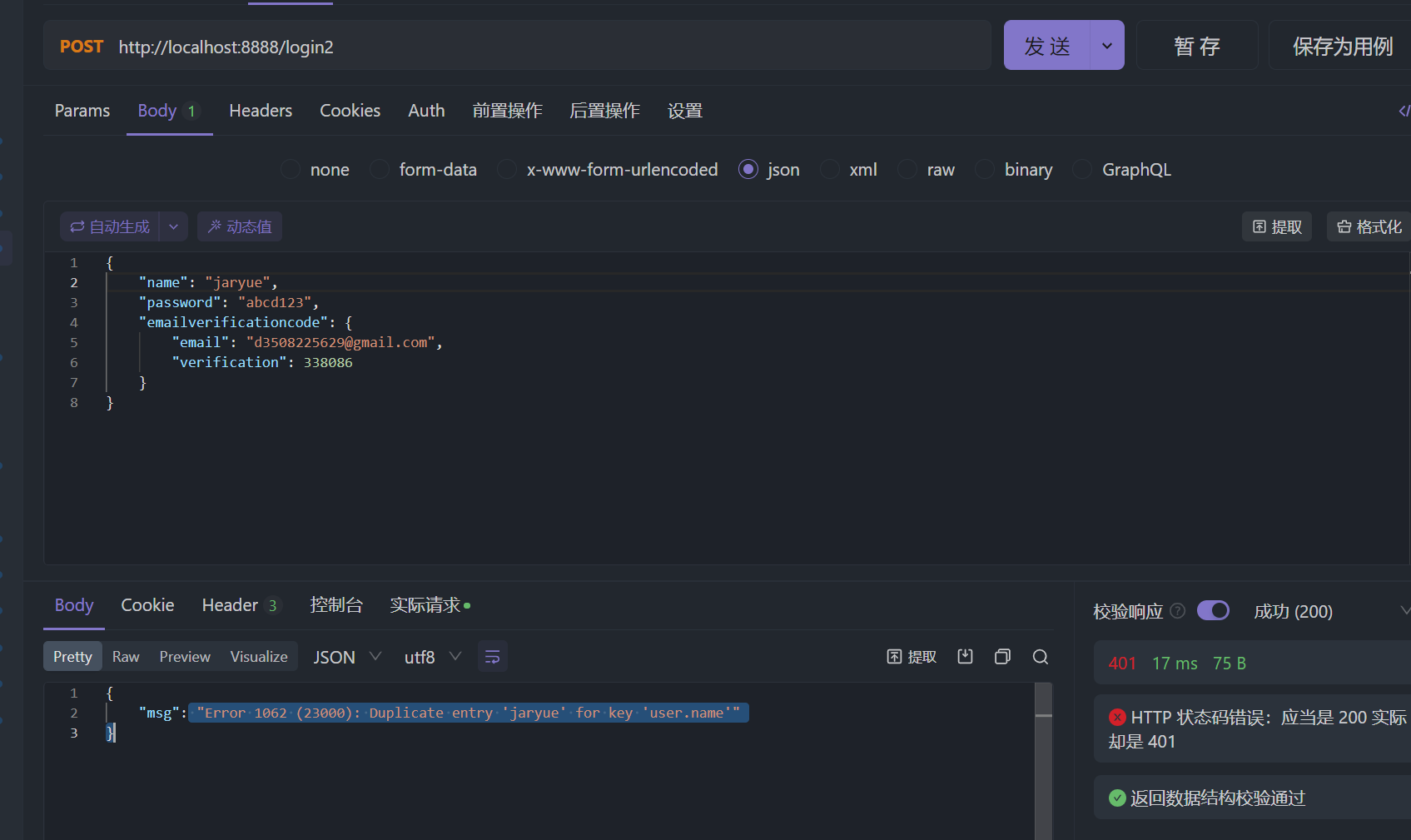The height and width of the screenshot is (840, 1411).
Task: Open the request Headers tab
Action: pyautogui.click(x=261, y=111)
